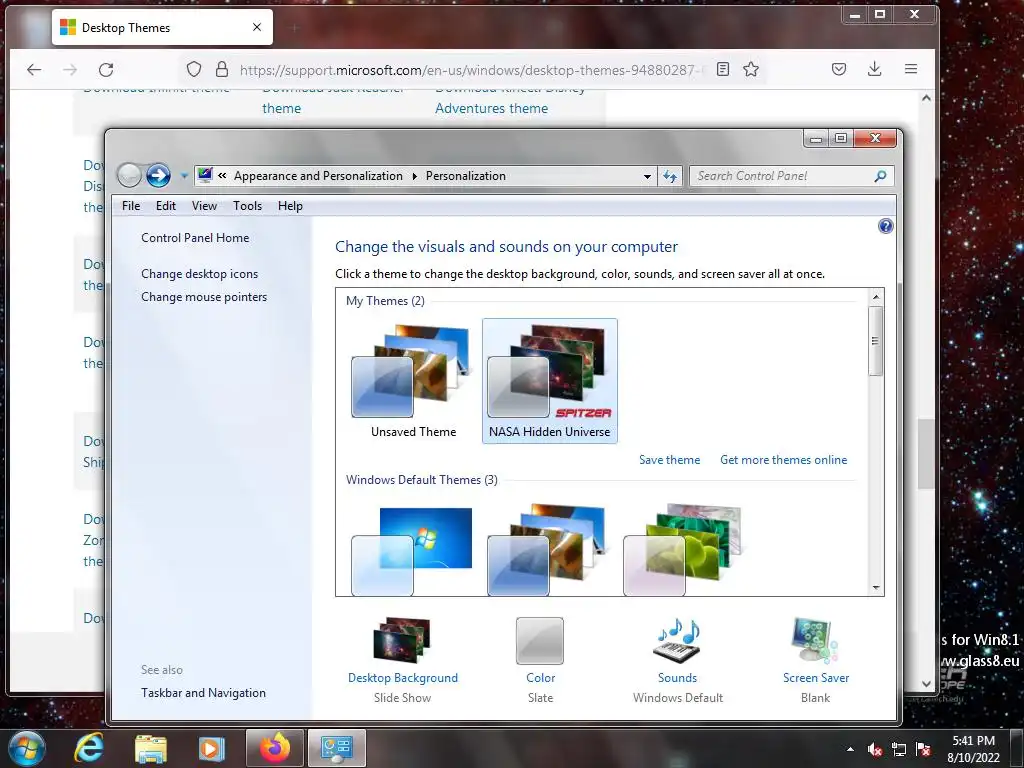Bookmark this page with the star
Viewport: 1024px width, 768px height.
point(751,69)
